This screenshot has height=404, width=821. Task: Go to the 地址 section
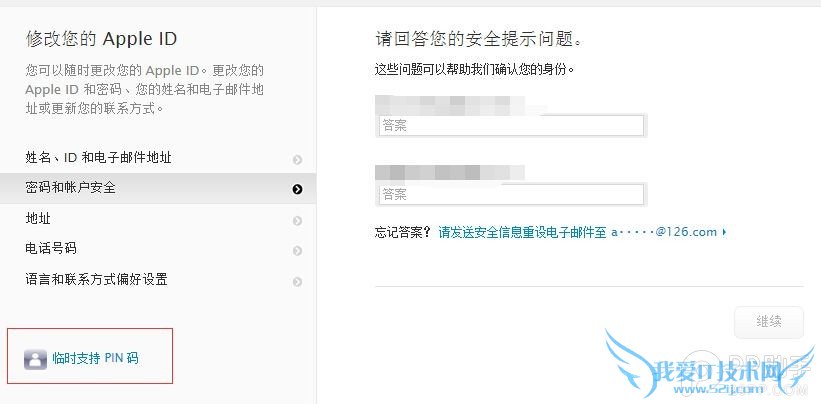[38, 219]
